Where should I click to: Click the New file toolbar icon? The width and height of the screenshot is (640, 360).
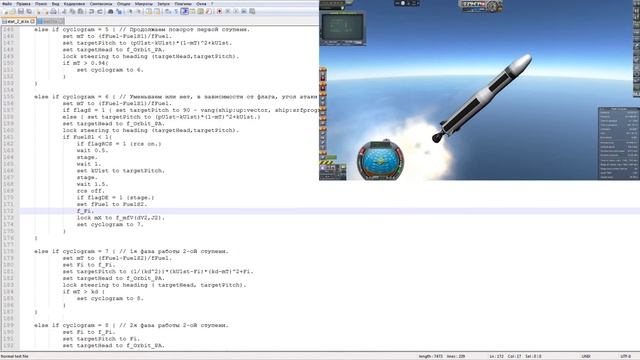pos(5,11)
